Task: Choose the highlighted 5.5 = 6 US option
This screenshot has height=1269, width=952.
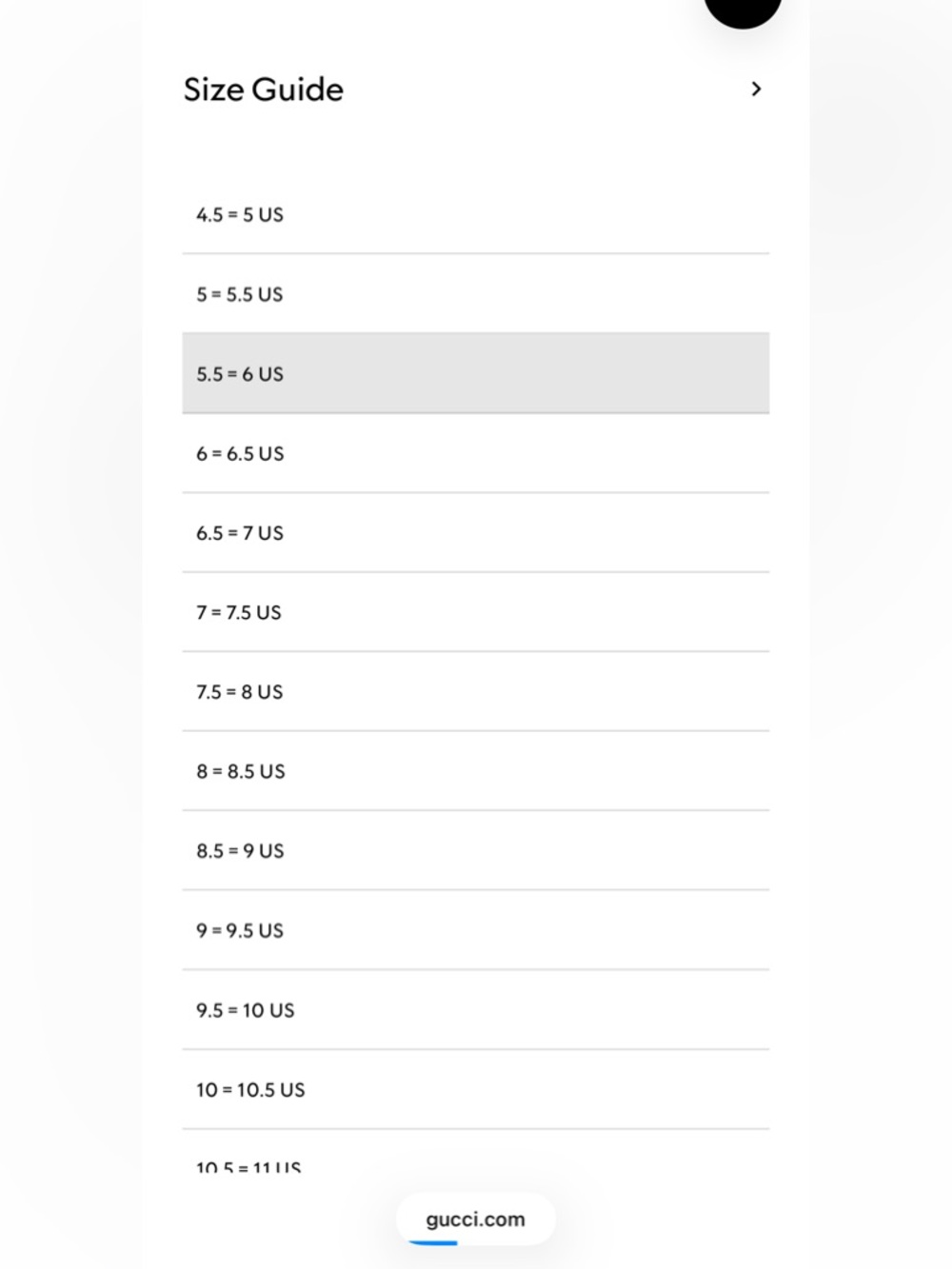Action: tap(476, 373)
